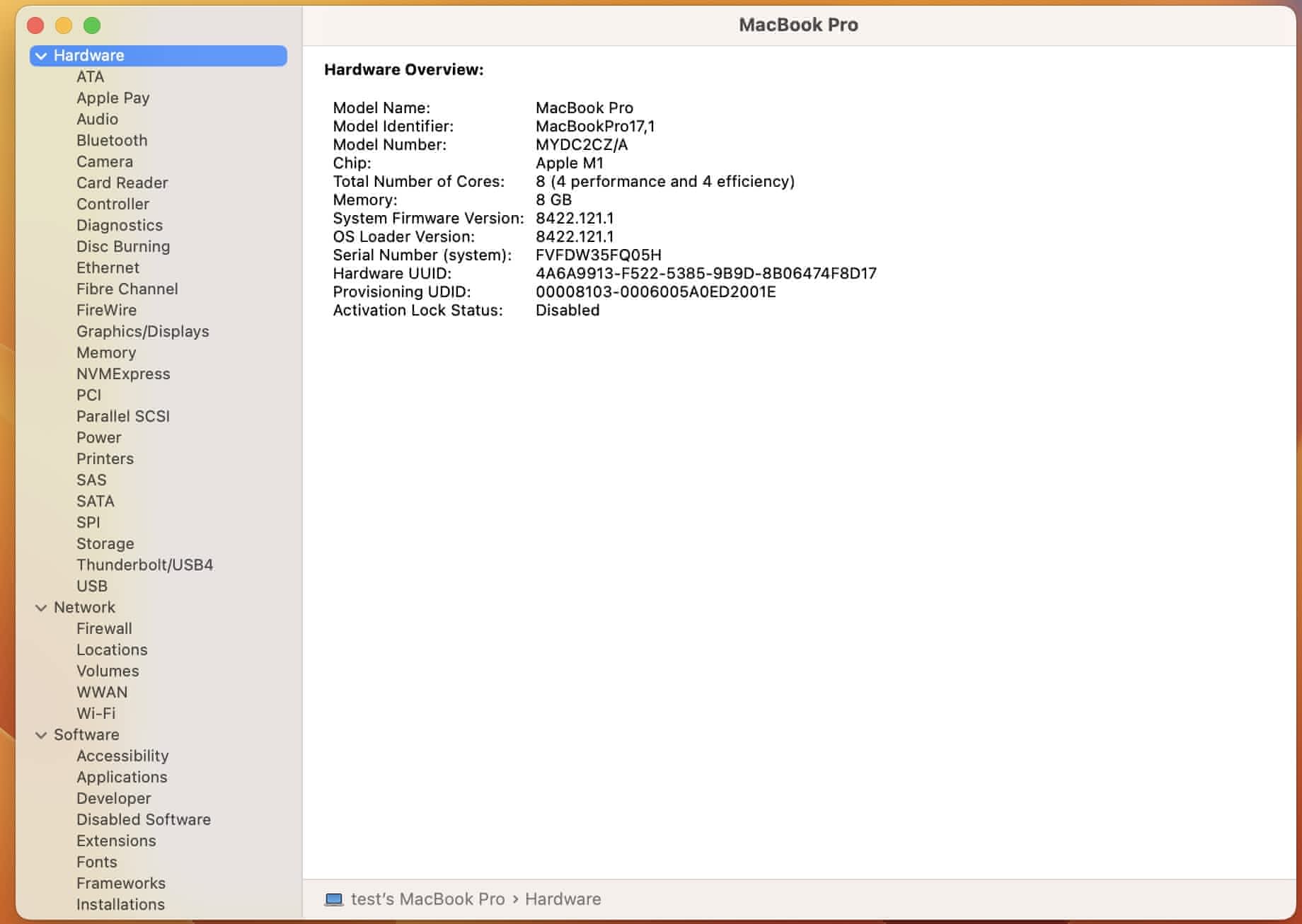Click "test's MacBook Pro" in the path bar
The height and width of the screenshot is (924, 1302).
(x=427, y=899)
